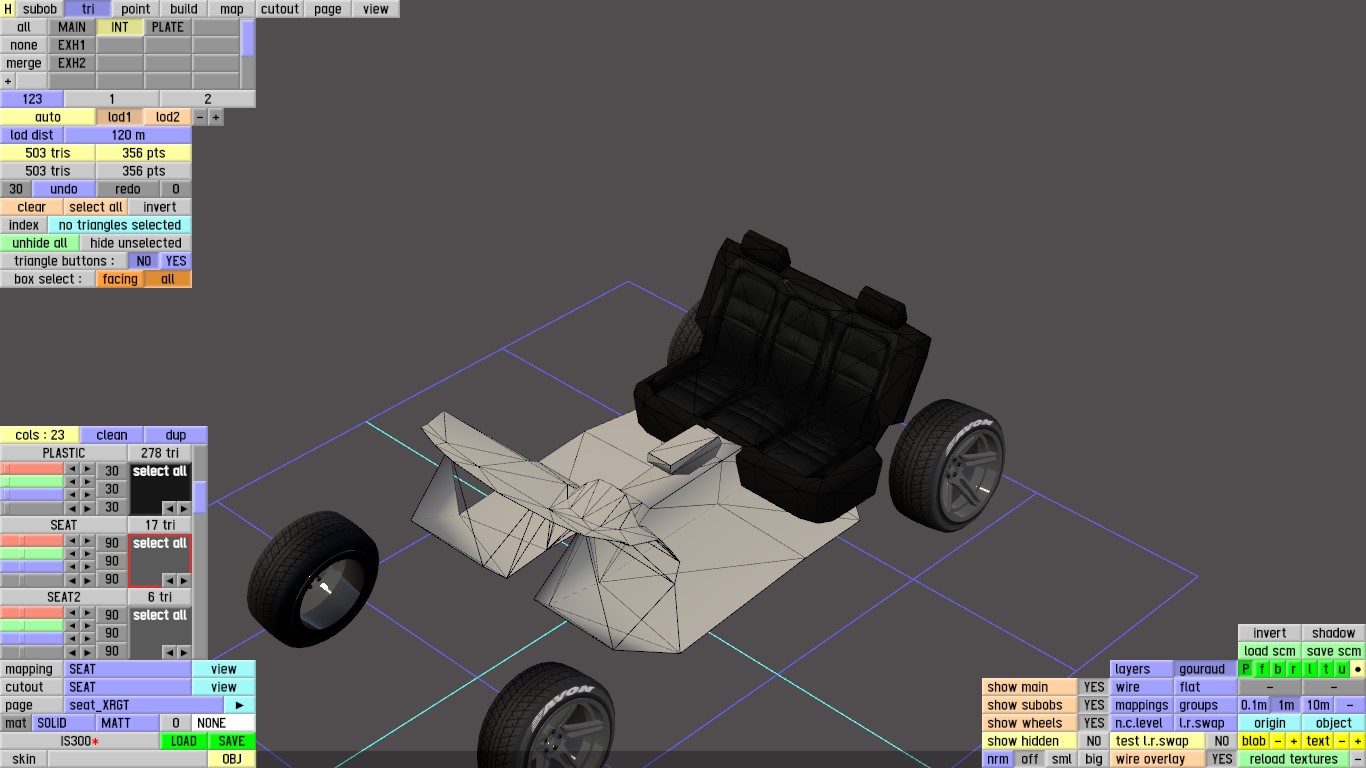
Task: Click the clean colours button
Action: (x=112, y=435)
